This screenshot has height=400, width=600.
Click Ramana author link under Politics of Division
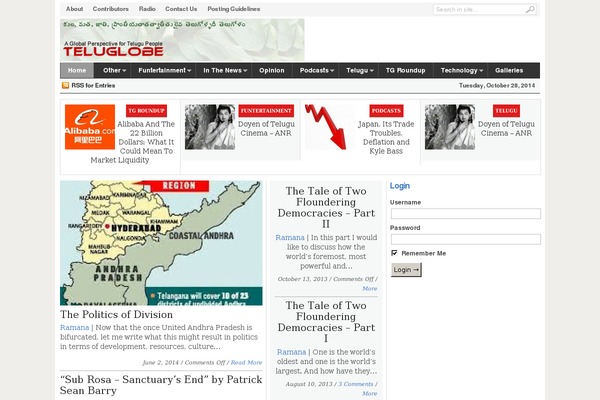click(x=75, y=328)
